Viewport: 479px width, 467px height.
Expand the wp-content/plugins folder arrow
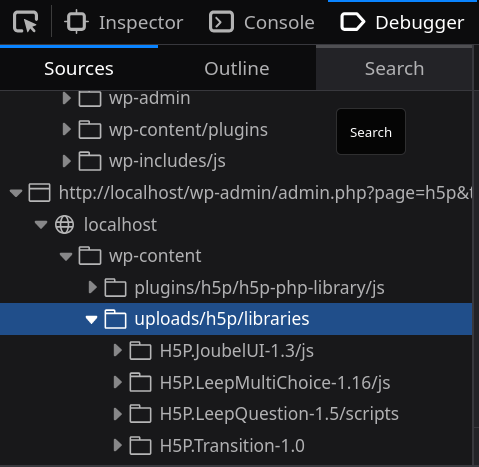[67, 129]
